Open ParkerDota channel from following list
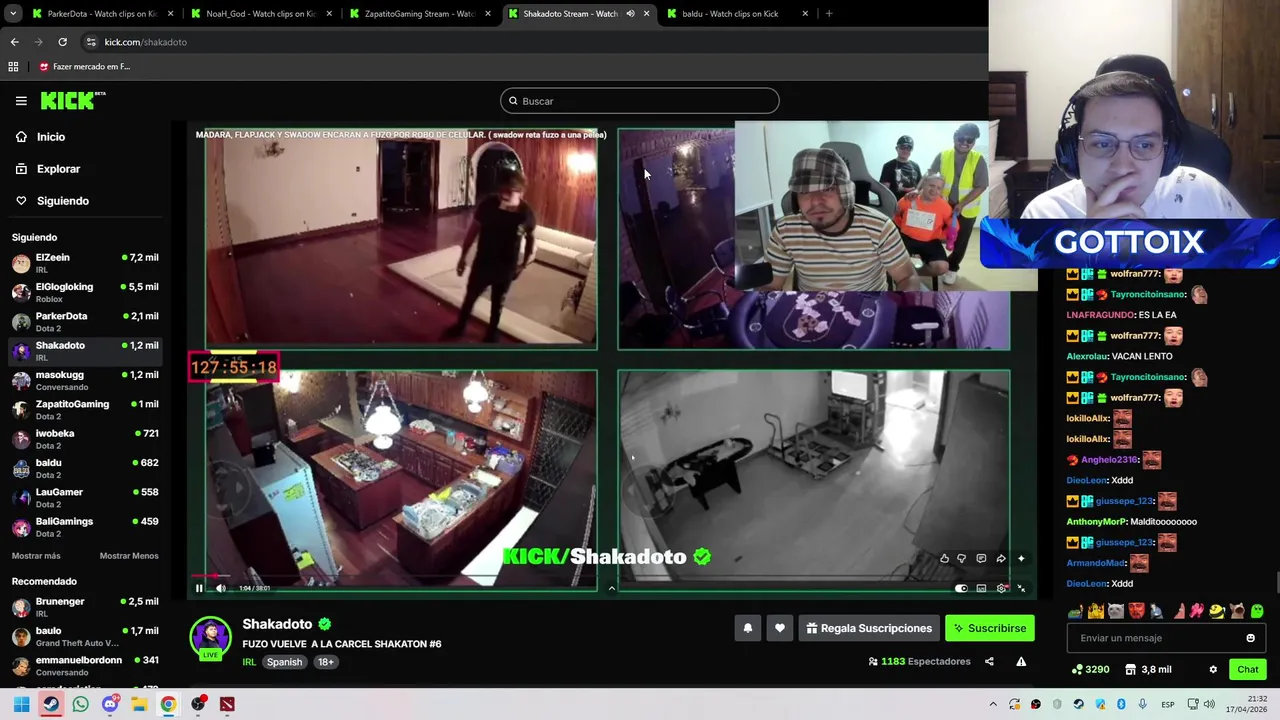The width and height of the screenshot is (1280, 720). (x=86, y=321)
